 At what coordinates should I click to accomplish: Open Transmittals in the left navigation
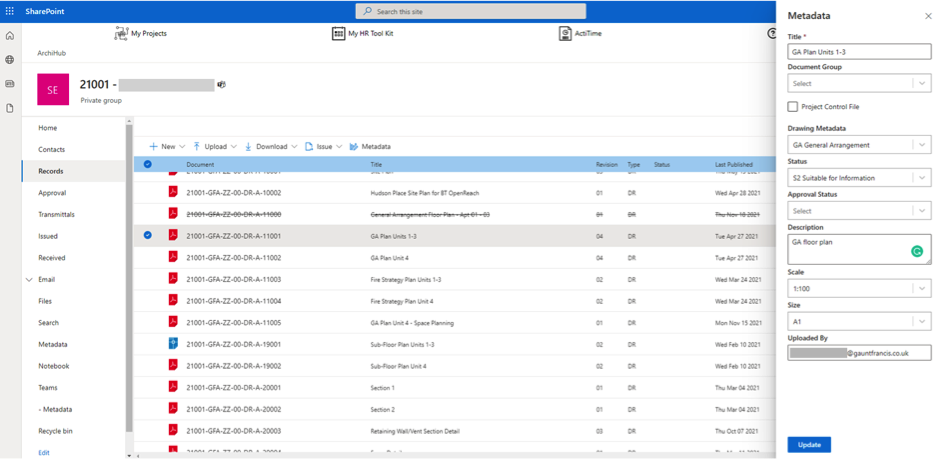click(x=56, y=214)
